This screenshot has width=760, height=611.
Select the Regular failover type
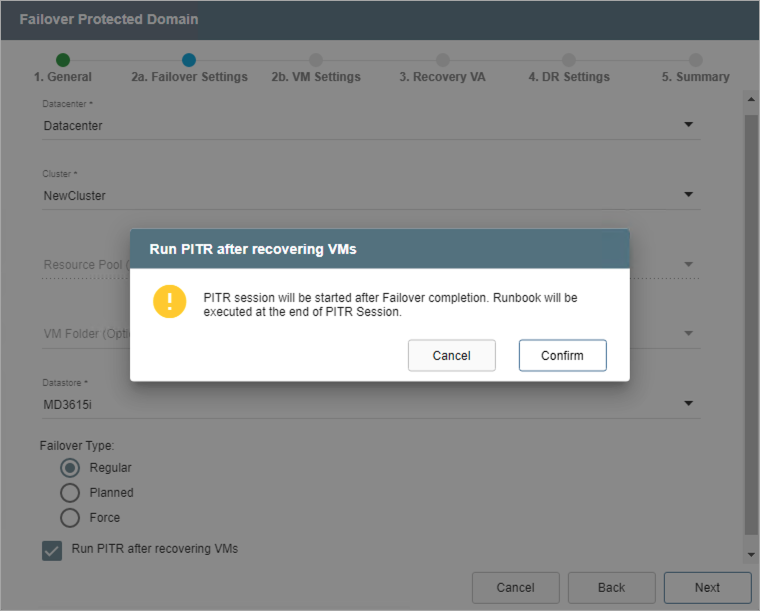pos(70,467)
